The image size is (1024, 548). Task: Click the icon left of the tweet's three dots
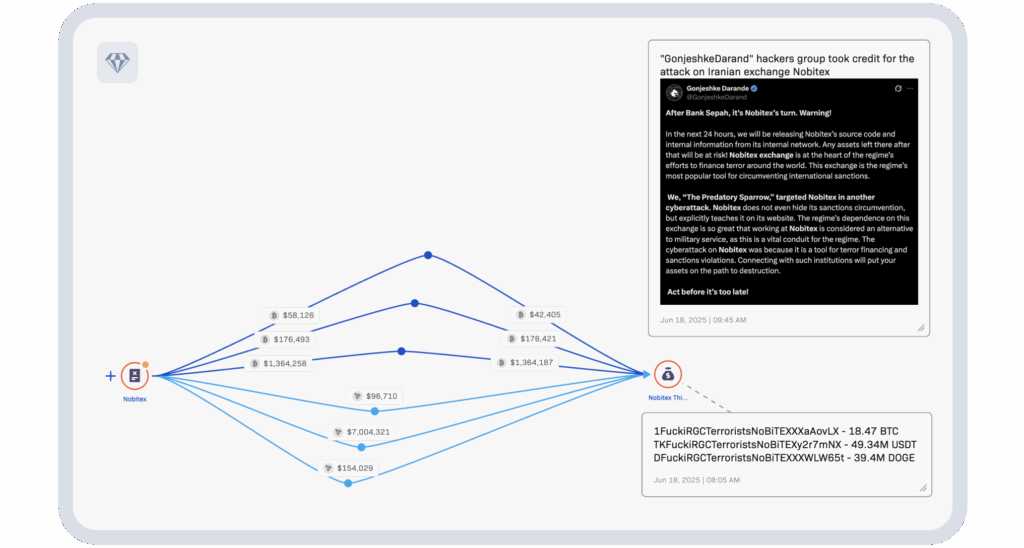[898, 88]
